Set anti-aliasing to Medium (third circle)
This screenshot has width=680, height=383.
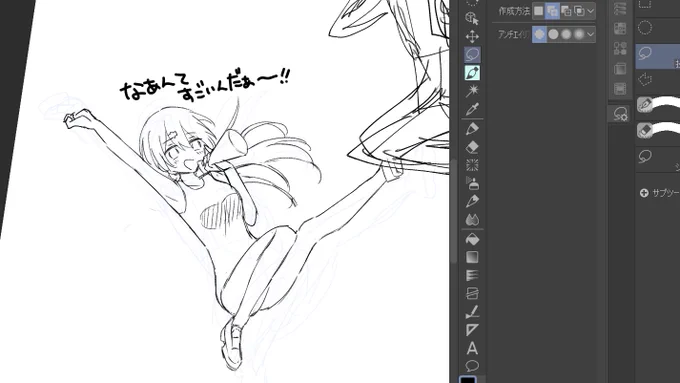point(566,34)
